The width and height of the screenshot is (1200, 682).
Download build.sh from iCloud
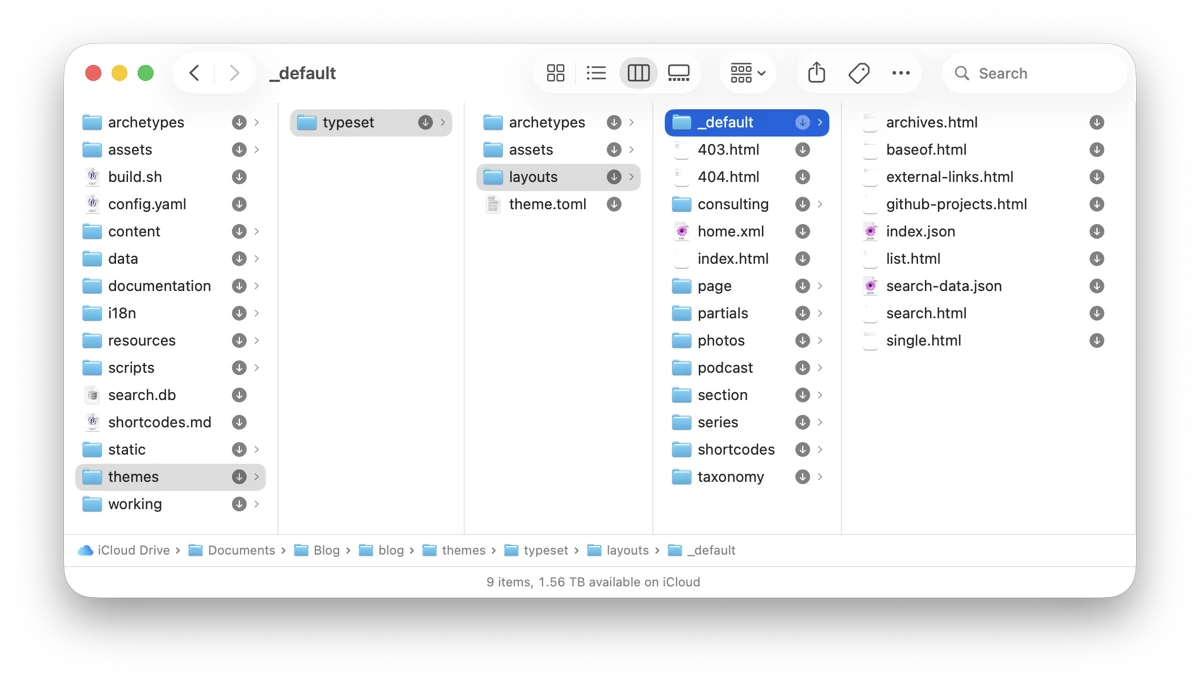(x=239, y=177)
